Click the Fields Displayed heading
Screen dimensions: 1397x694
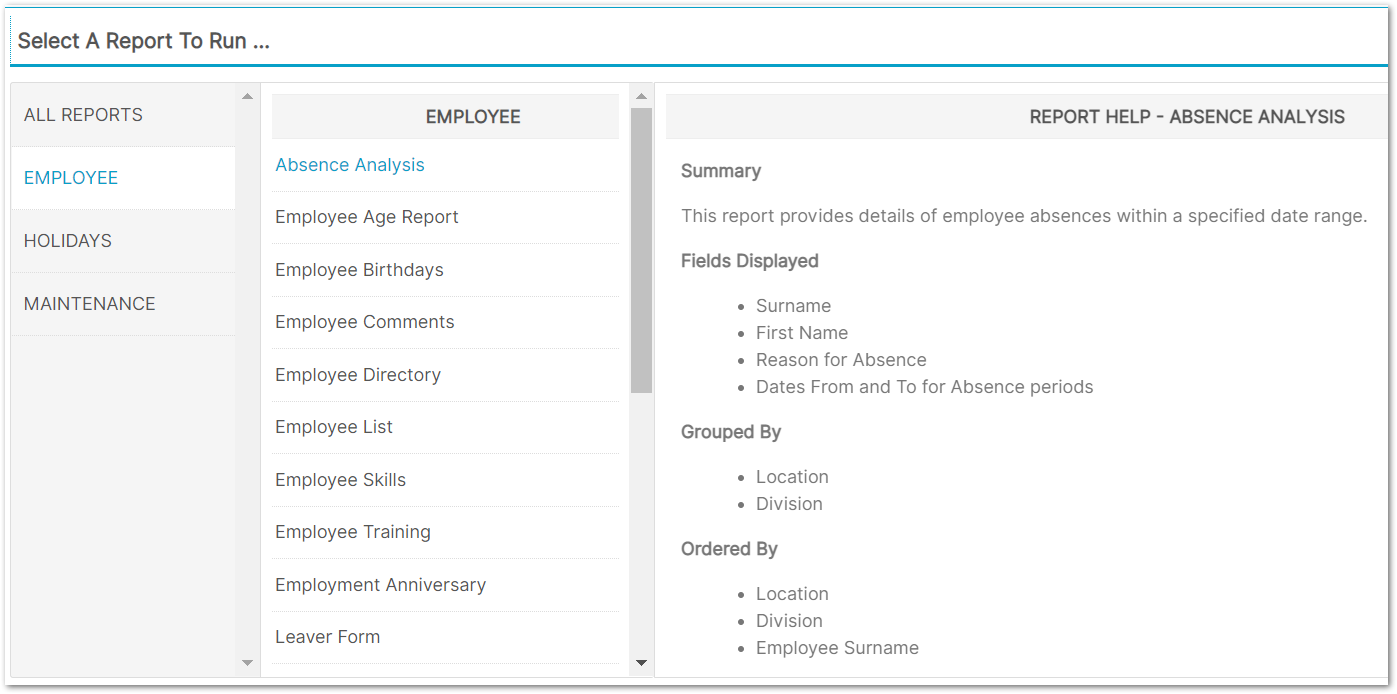749,261
